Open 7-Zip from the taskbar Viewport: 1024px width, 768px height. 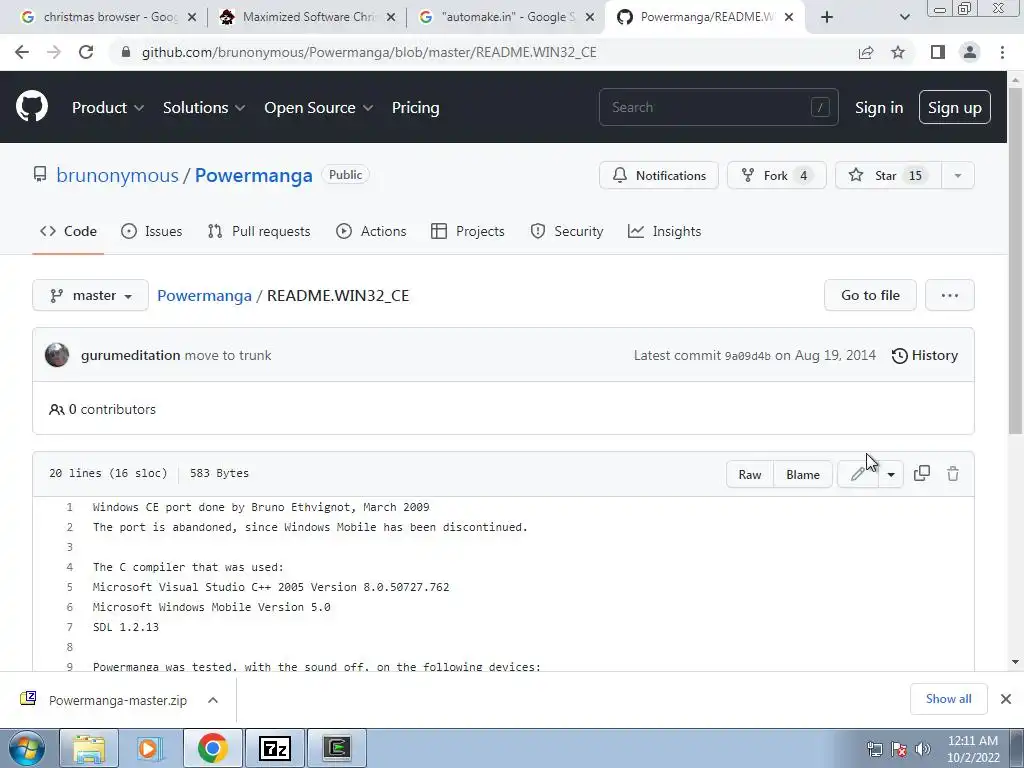[274, 748]
